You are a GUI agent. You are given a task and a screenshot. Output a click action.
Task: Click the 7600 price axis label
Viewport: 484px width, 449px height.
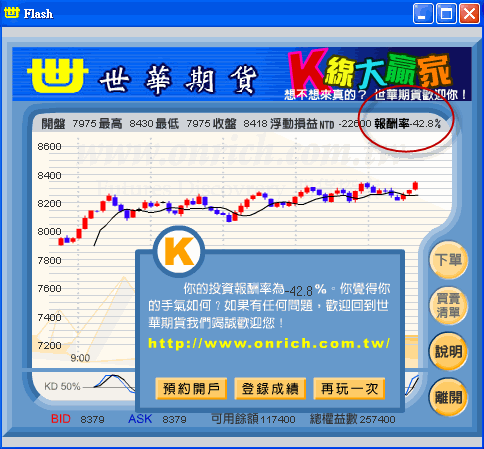[49, 288]
